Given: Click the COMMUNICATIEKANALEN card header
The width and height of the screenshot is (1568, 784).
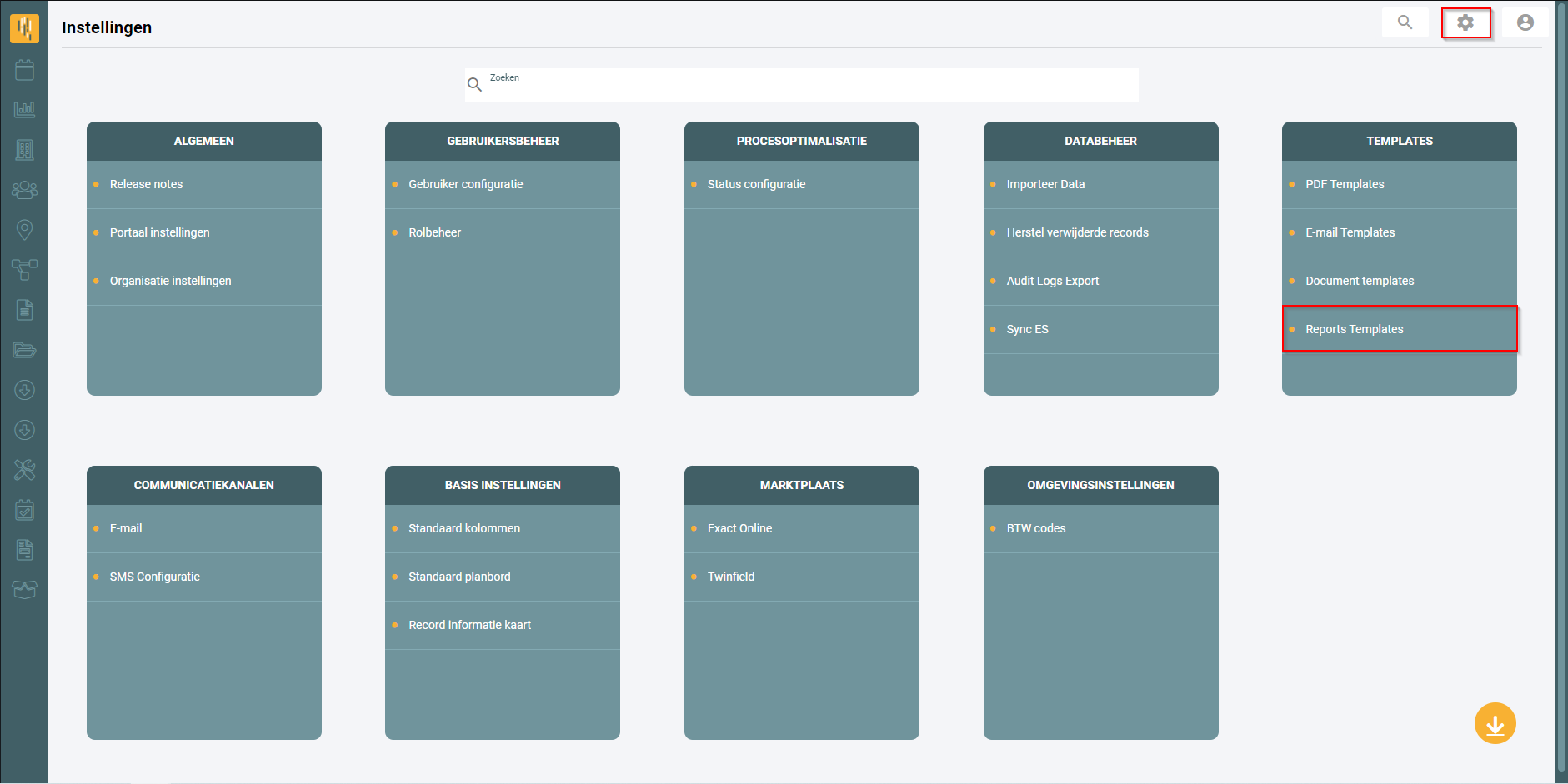Looking at the screenshot, I should click(x=204, y=485).
